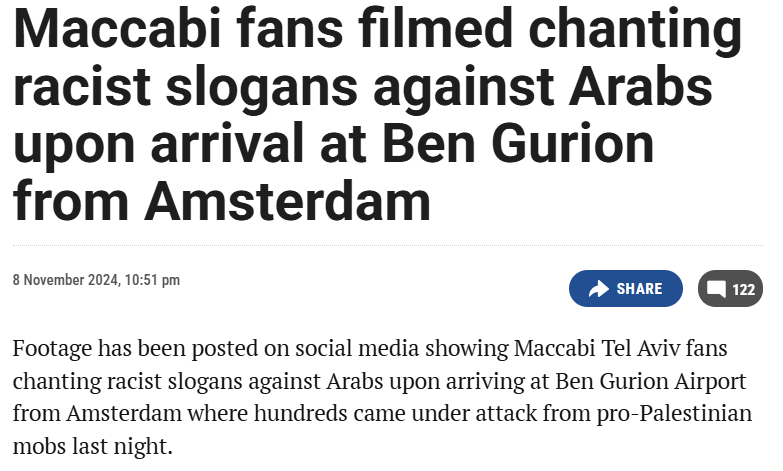Click 'Ben Gurion Airport' in the paragraph

pyautogui.click(x=651, y=381)
